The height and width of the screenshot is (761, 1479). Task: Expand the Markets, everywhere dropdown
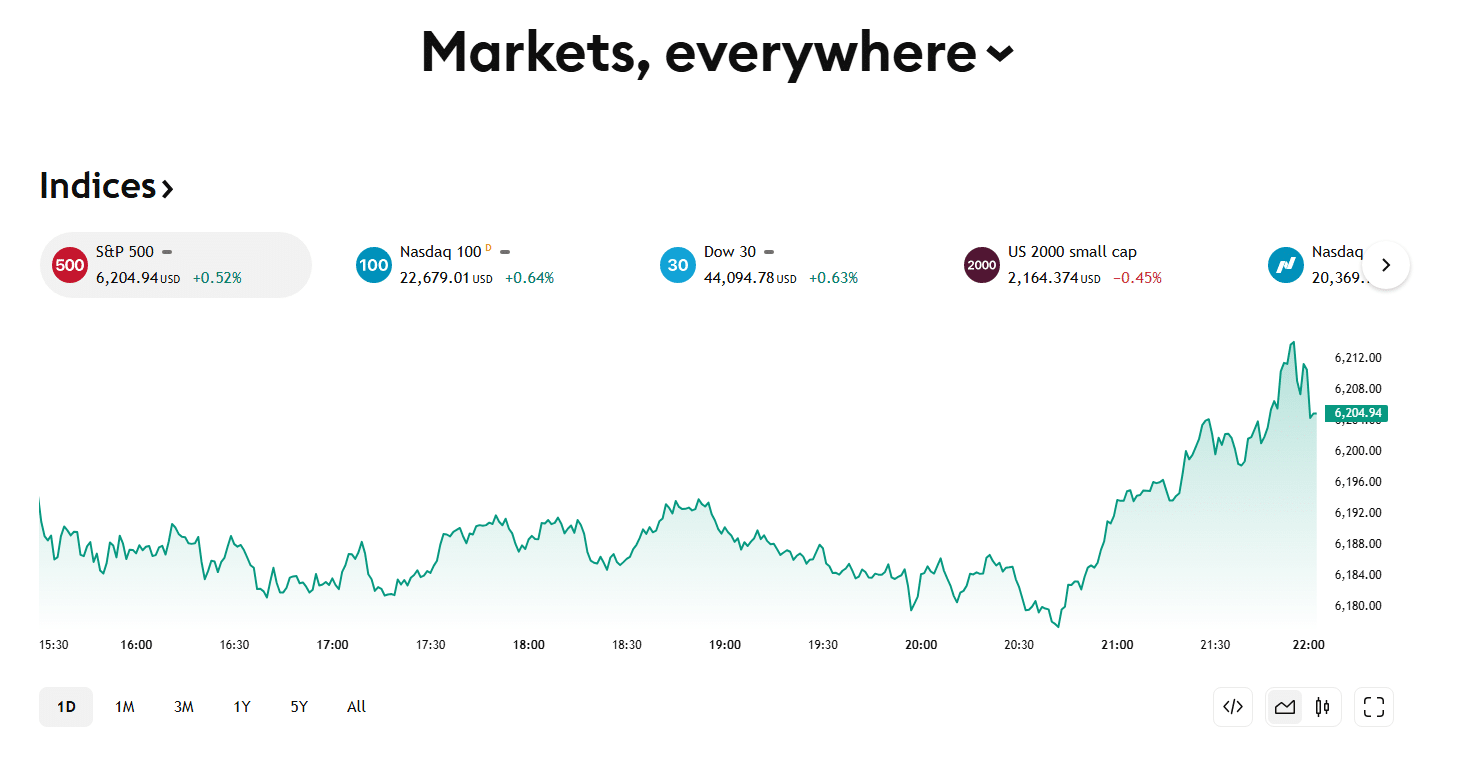[999, 53]
